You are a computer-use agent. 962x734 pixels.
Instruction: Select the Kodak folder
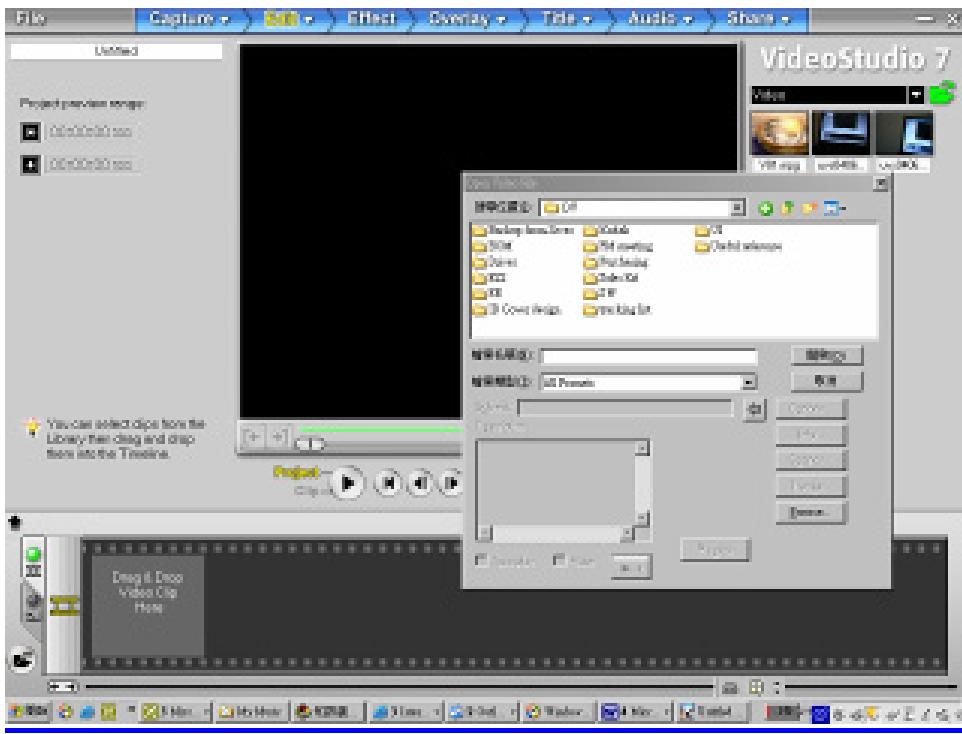tap(606, 230)
